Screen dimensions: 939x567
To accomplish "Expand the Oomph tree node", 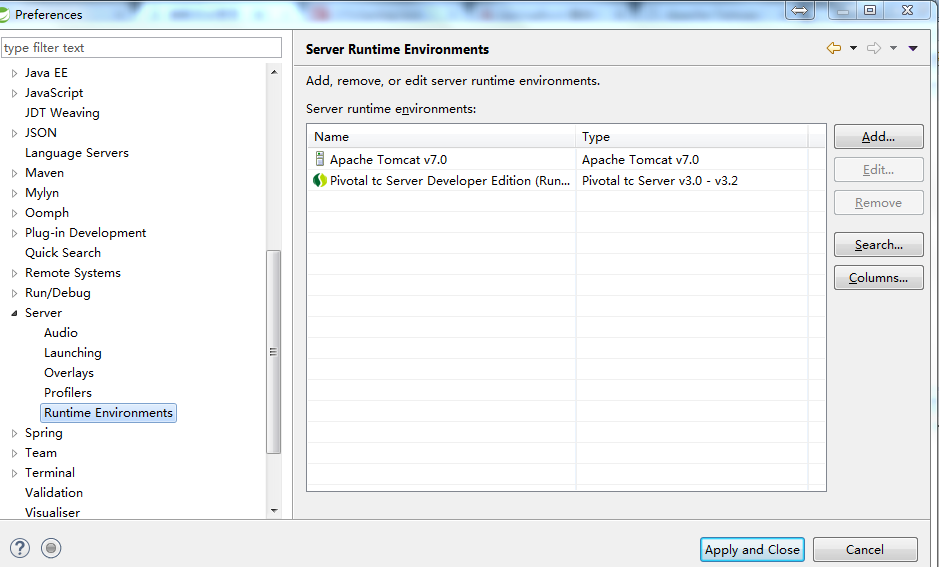I will (x=14, y=213).
